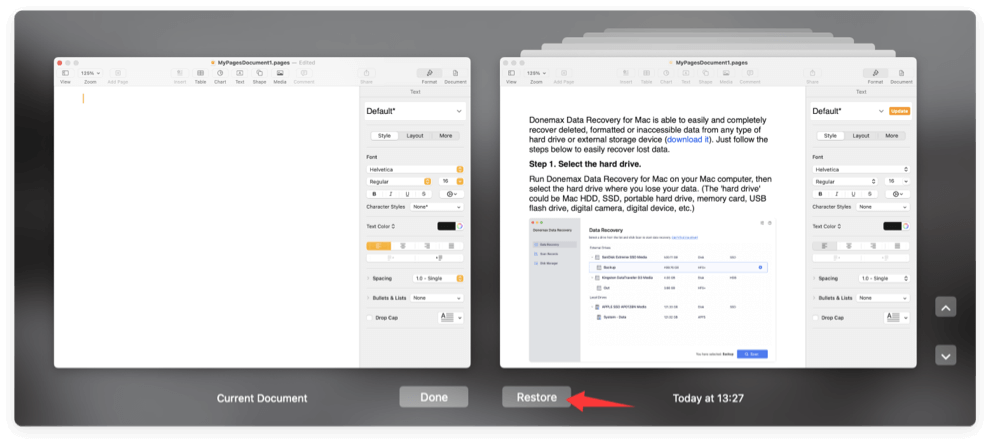990x443 pixels.
Task: Click the Shape icon in current document toolbar
Action: [259, 73]
